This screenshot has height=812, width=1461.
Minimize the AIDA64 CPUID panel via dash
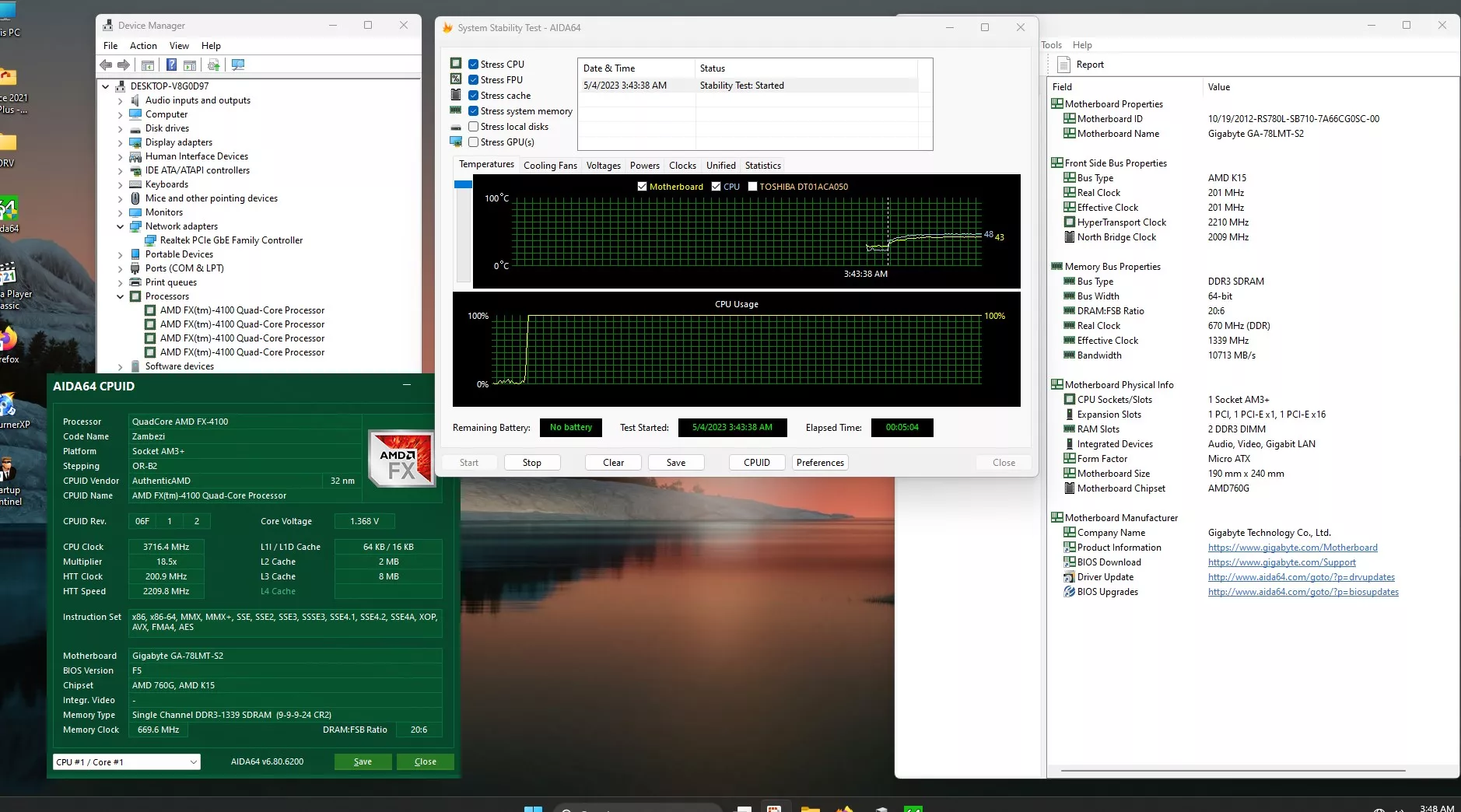(407, 385)
